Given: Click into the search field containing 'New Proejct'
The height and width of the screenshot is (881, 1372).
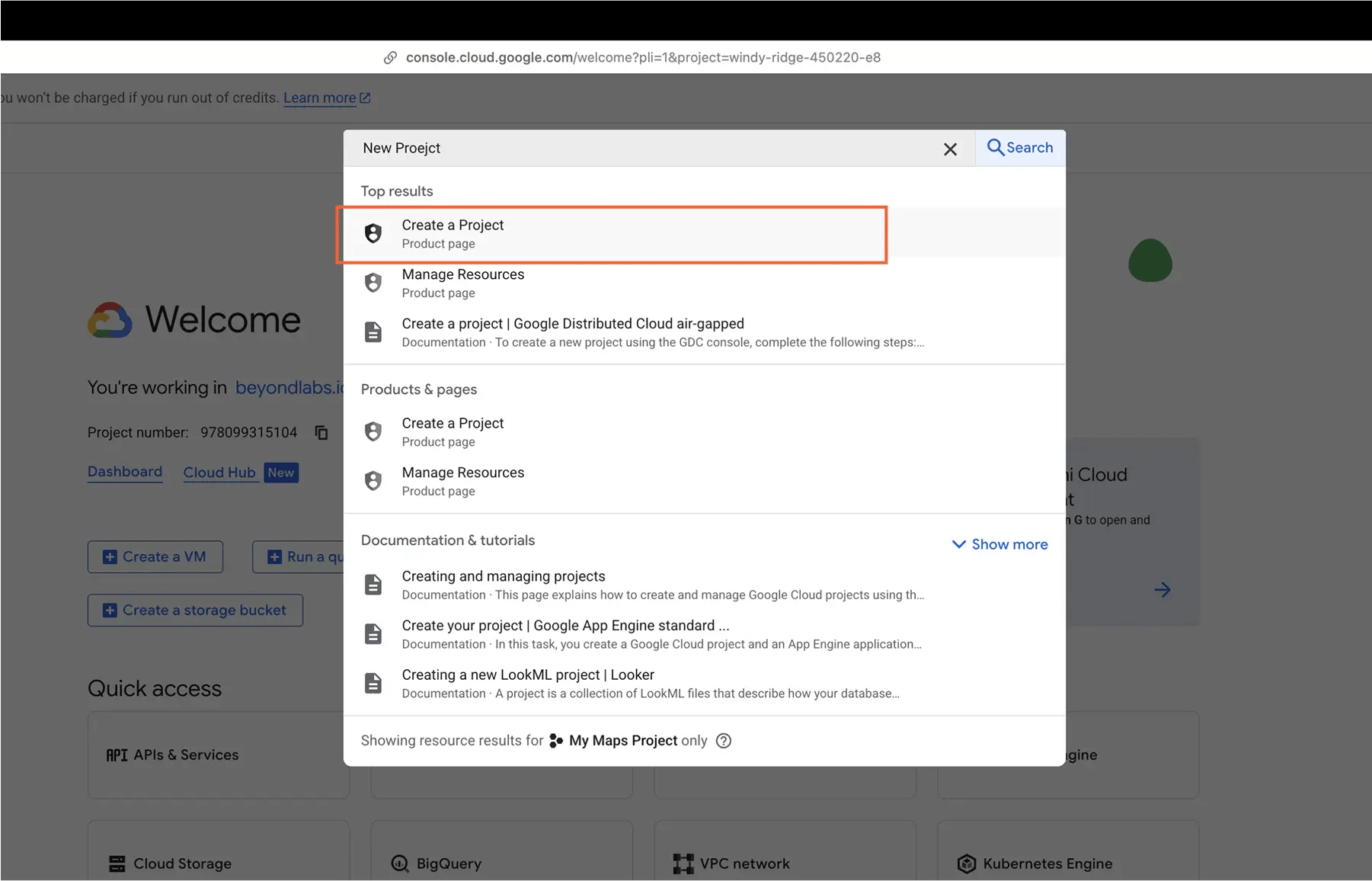Looking at the screenshot, I should (640, 149).
